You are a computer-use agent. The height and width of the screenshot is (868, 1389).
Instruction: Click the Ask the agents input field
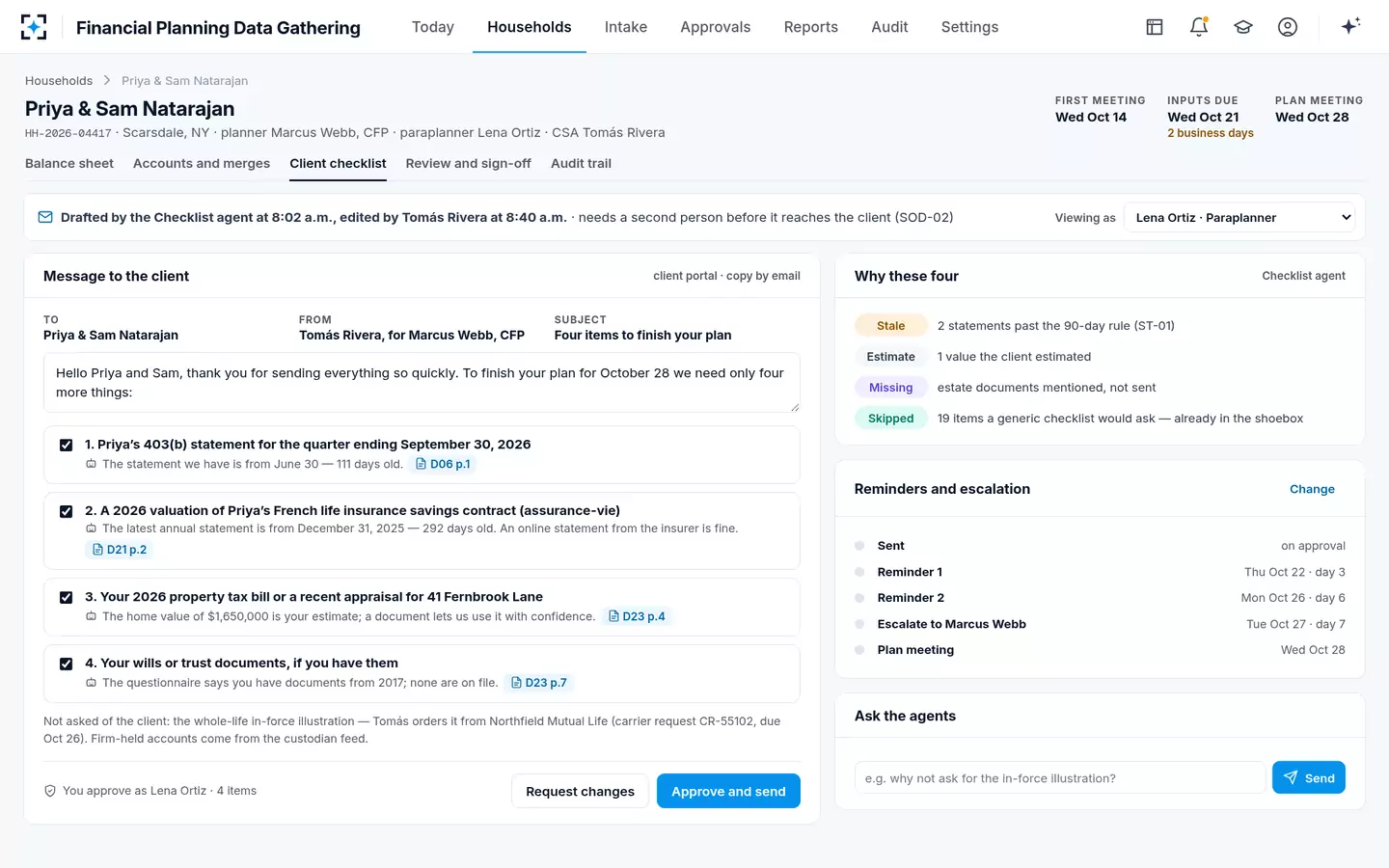1059,777
